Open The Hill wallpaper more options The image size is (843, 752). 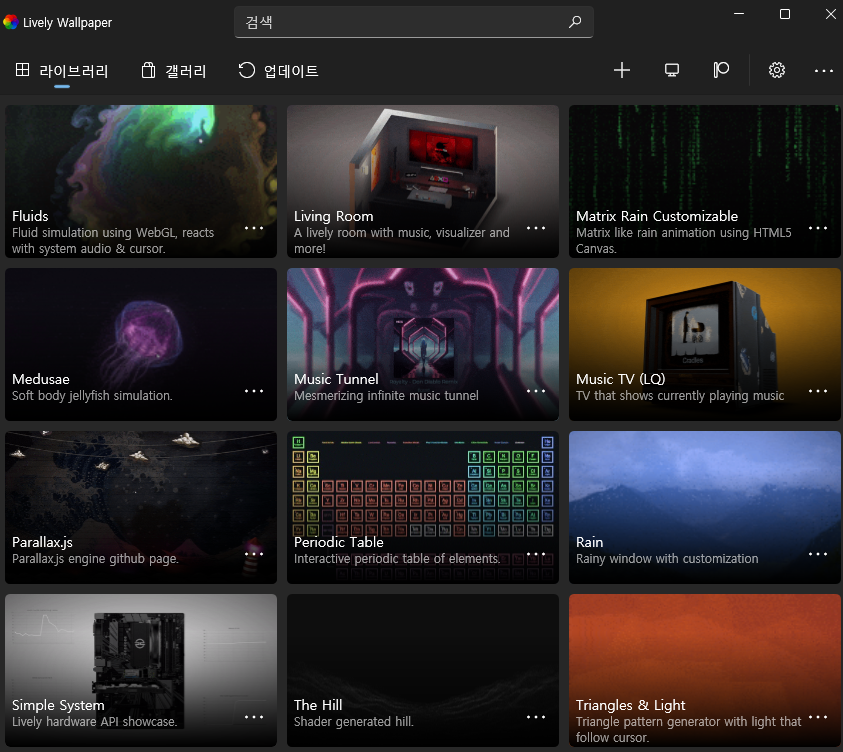pyautogui.click(x=535, y=717)
